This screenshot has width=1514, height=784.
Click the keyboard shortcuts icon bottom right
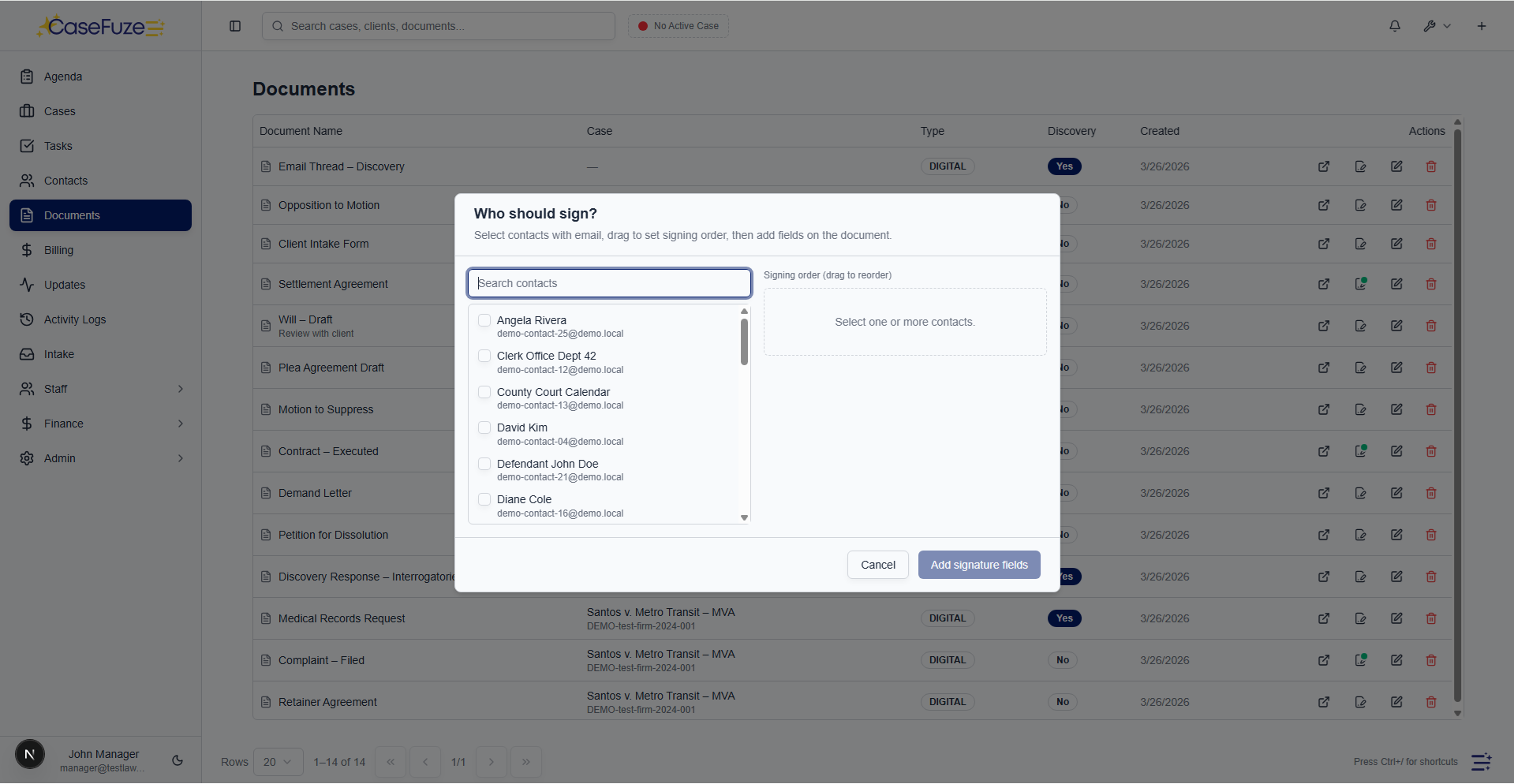point(1481,762)
